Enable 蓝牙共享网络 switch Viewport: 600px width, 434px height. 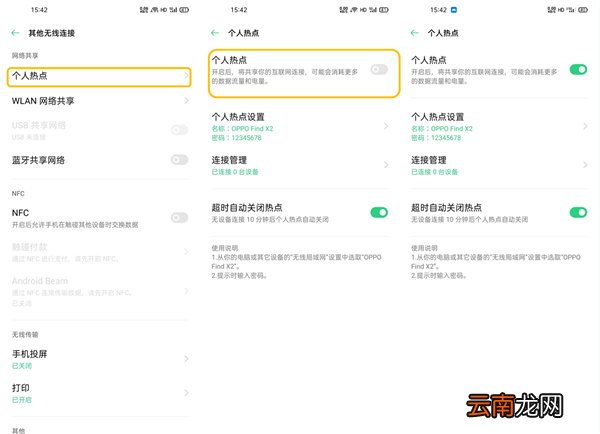(x=179, y=160)
